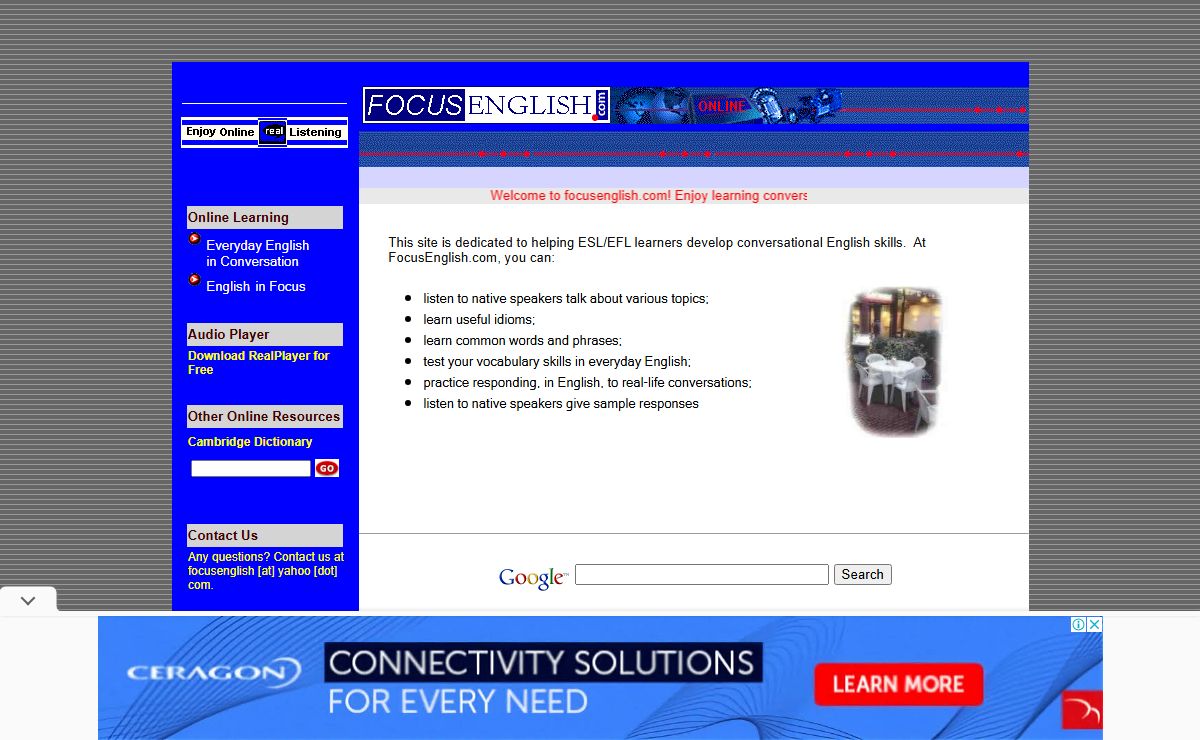Click the Audio Player section header
Viewport: 1200px width, 740px height.
[265, 334]
